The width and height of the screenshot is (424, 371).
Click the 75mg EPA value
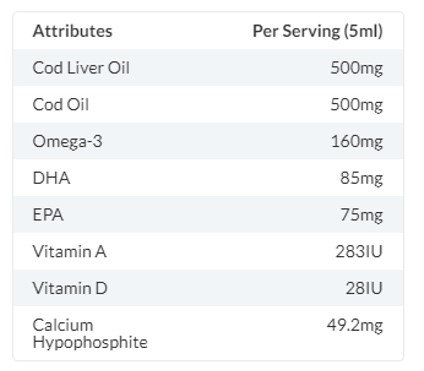coord(362,215)
